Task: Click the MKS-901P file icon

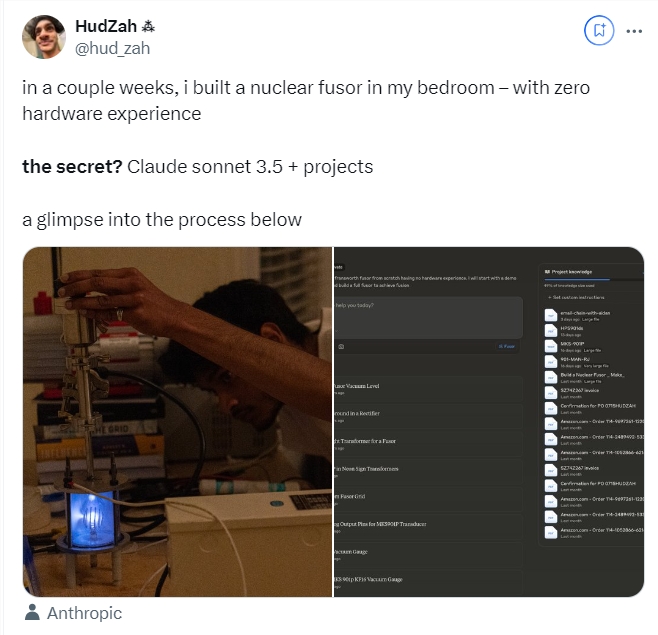Action: pos(550,347)
